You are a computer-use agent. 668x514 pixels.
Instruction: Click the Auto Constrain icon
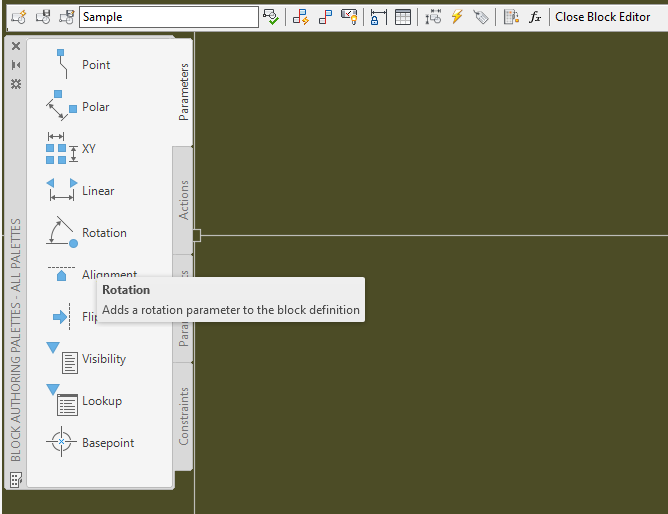(x=301, y=17)
